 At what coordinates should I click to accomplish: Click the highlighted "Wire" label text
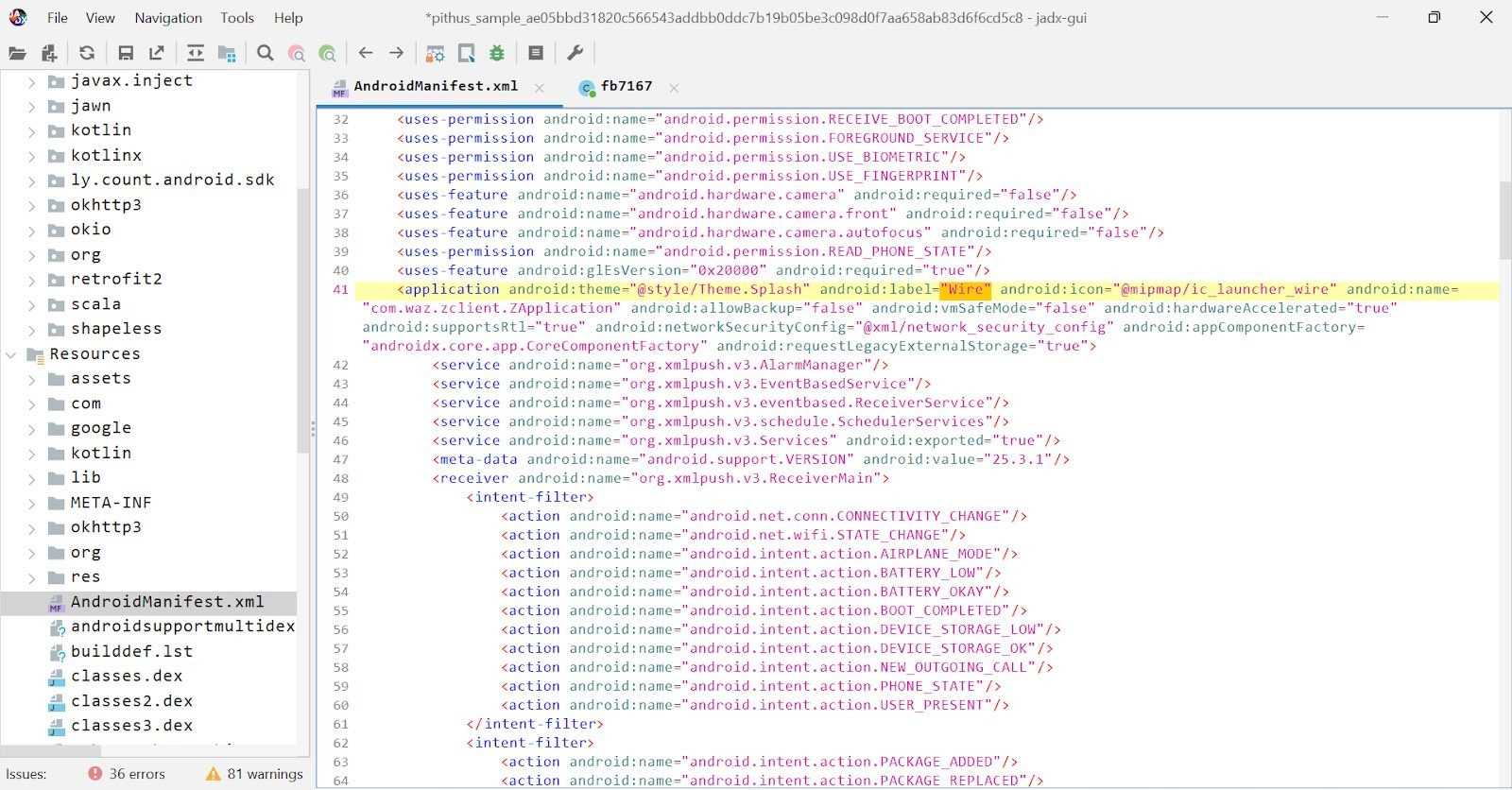966,290
